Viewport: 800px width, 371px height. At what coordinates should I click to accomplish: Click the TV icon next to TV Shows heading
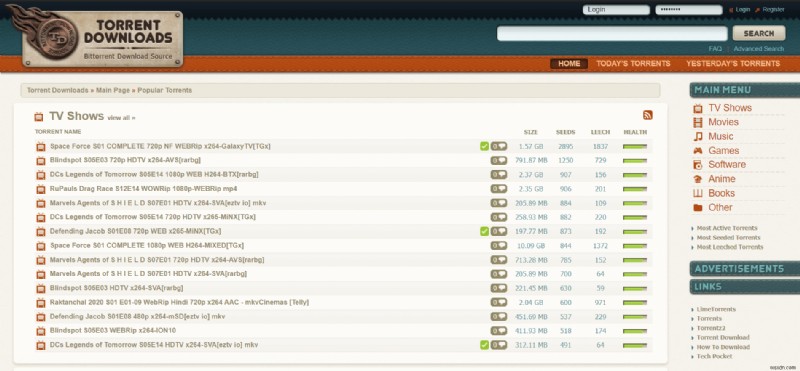click(x=39, y=117)
